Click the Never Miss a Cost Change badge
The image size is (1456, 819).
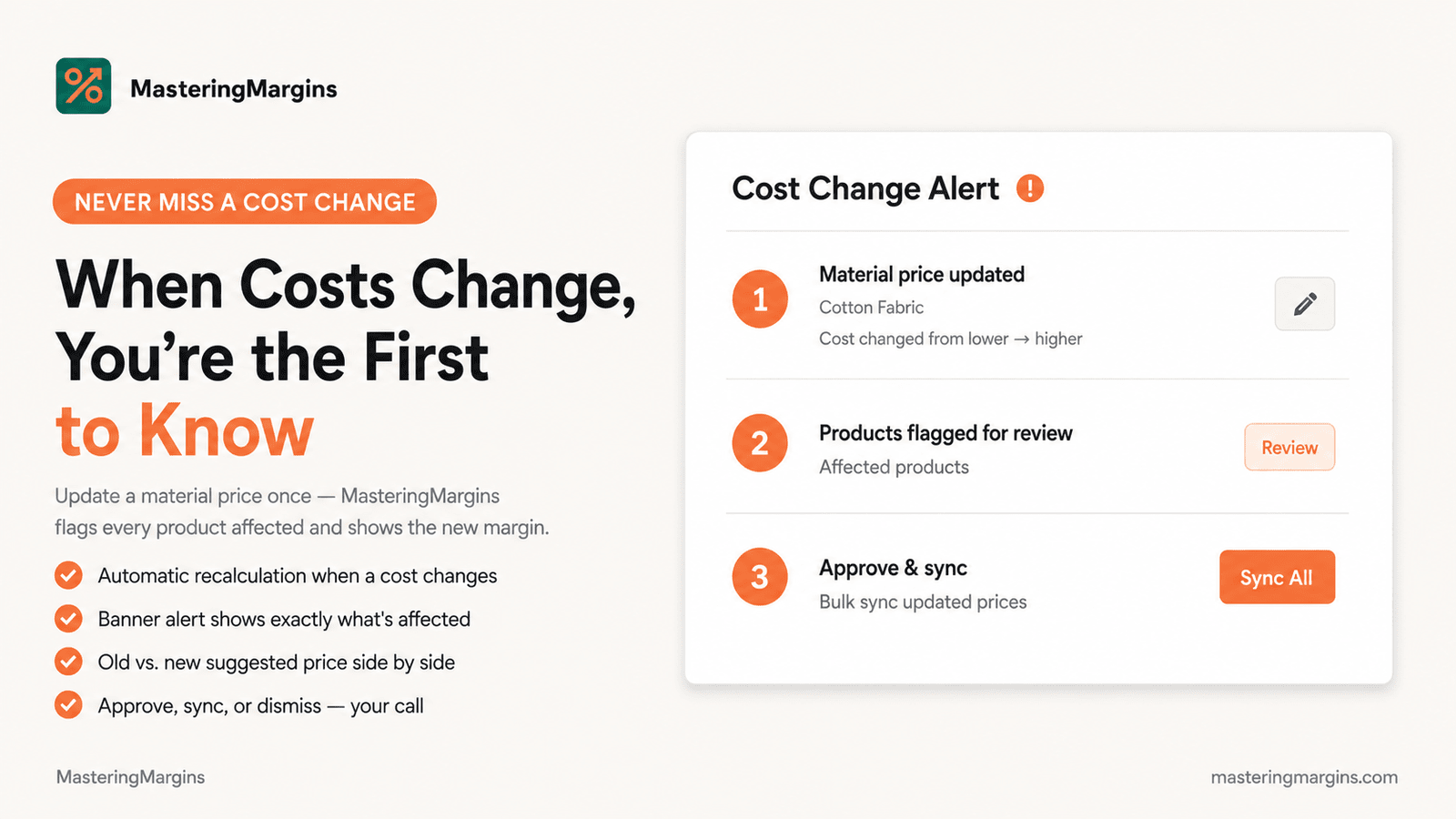(245, 201)
